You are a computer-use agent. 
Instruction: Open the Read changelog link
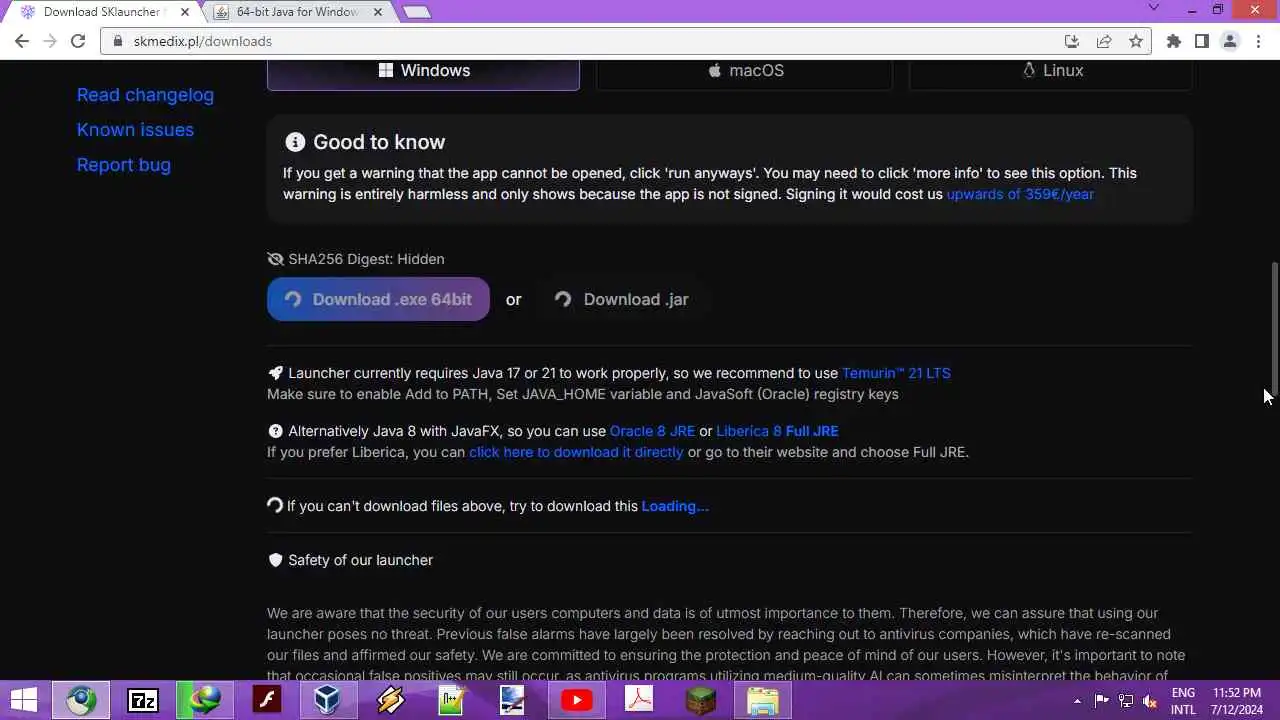[145, 95]
